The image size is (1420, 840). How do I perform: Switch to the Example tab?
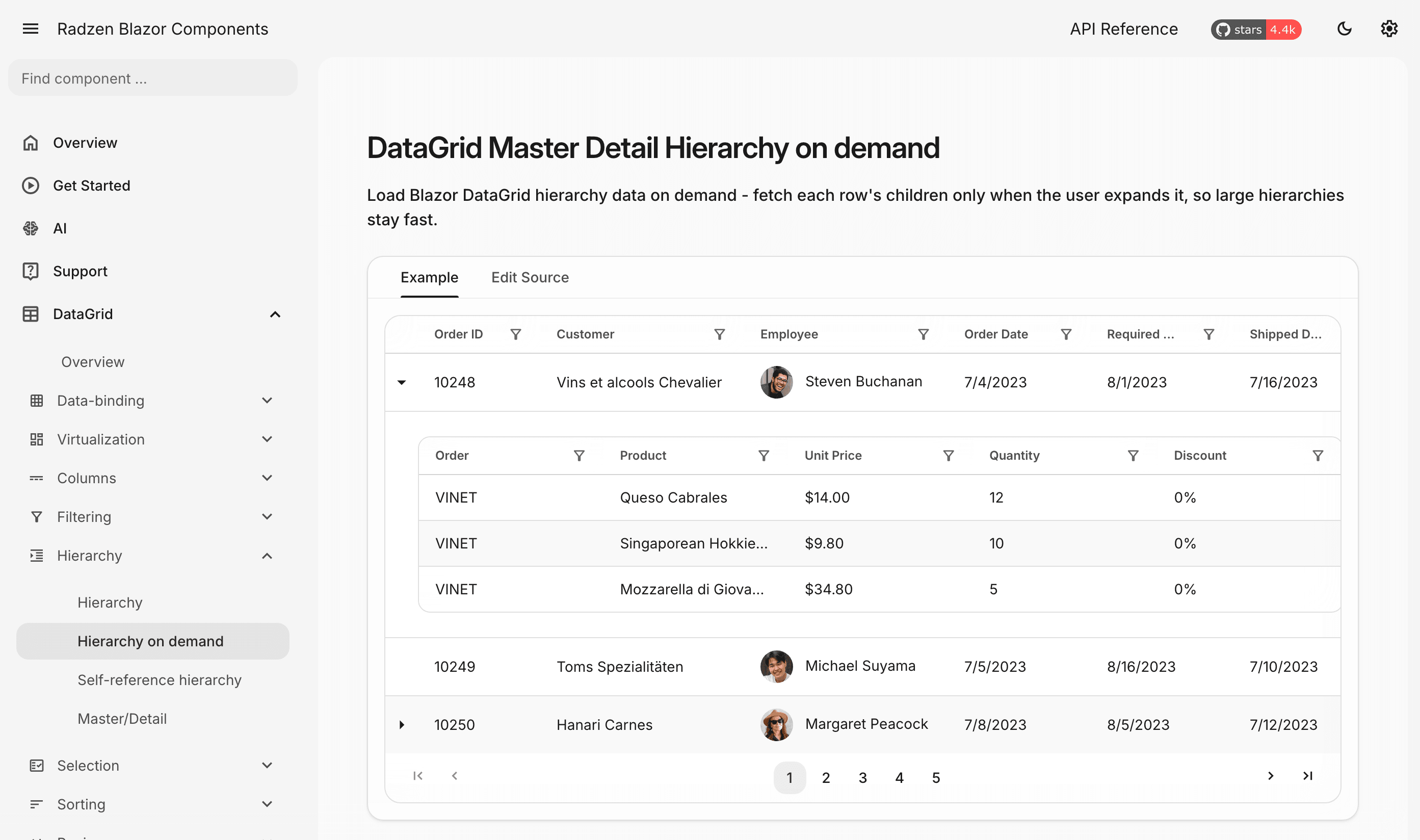430,277
